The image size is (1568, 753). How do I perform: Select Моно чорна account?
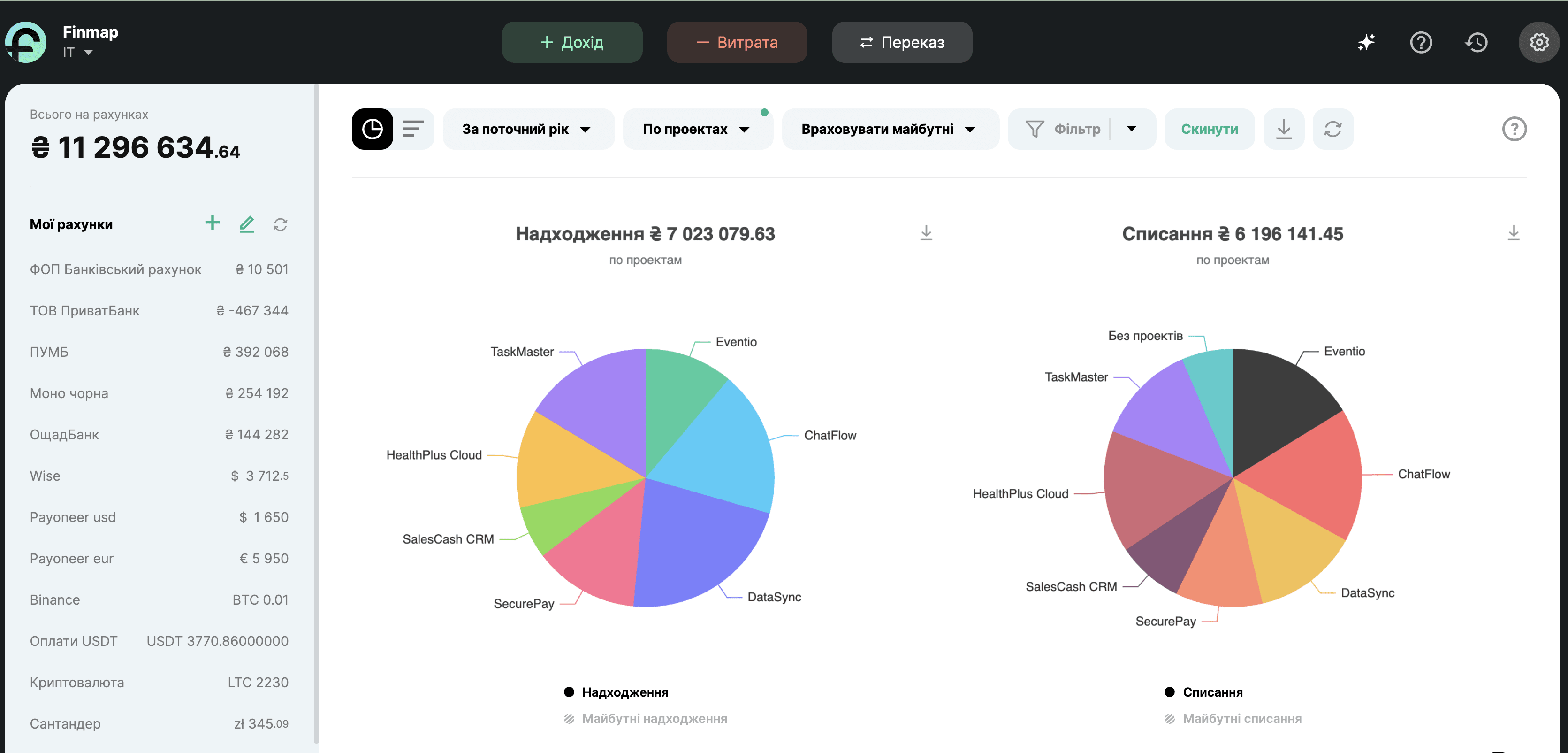click(x=159, y=393)
